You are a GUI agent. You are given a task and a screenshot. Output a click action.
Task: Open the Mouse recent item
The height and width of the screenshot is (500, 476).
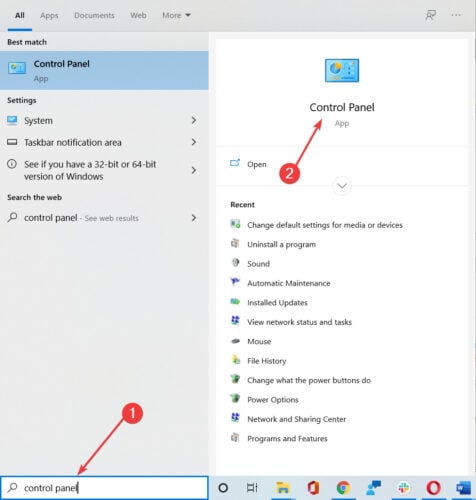tap(259, 341)
